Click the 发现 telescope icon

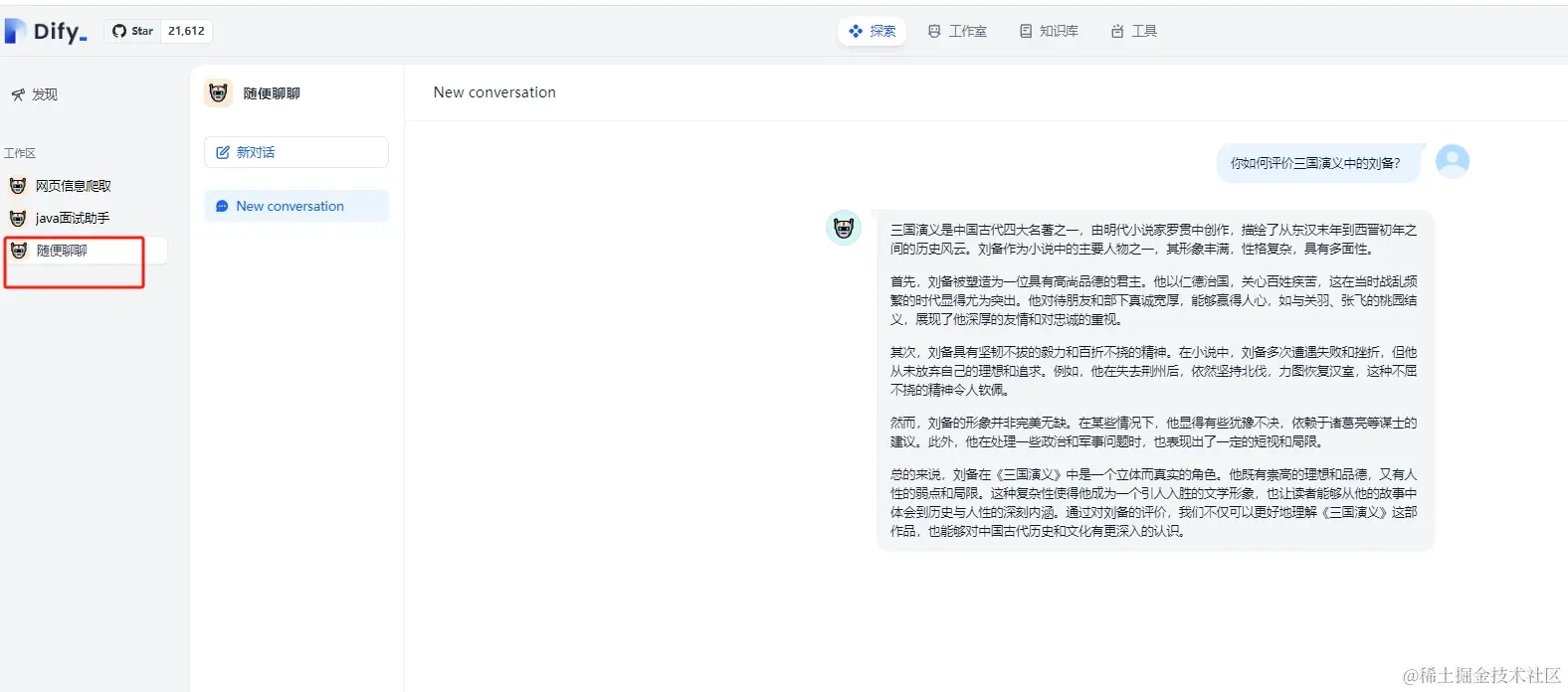pyautogui.click(x=18, y=94)
